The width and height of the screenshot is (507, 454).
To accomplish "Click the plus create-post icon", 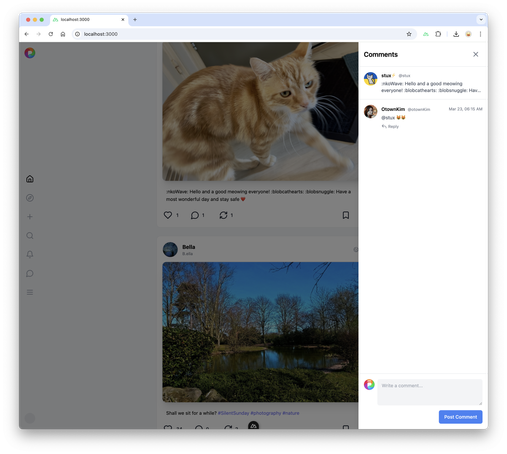I will tap(30, 217).
